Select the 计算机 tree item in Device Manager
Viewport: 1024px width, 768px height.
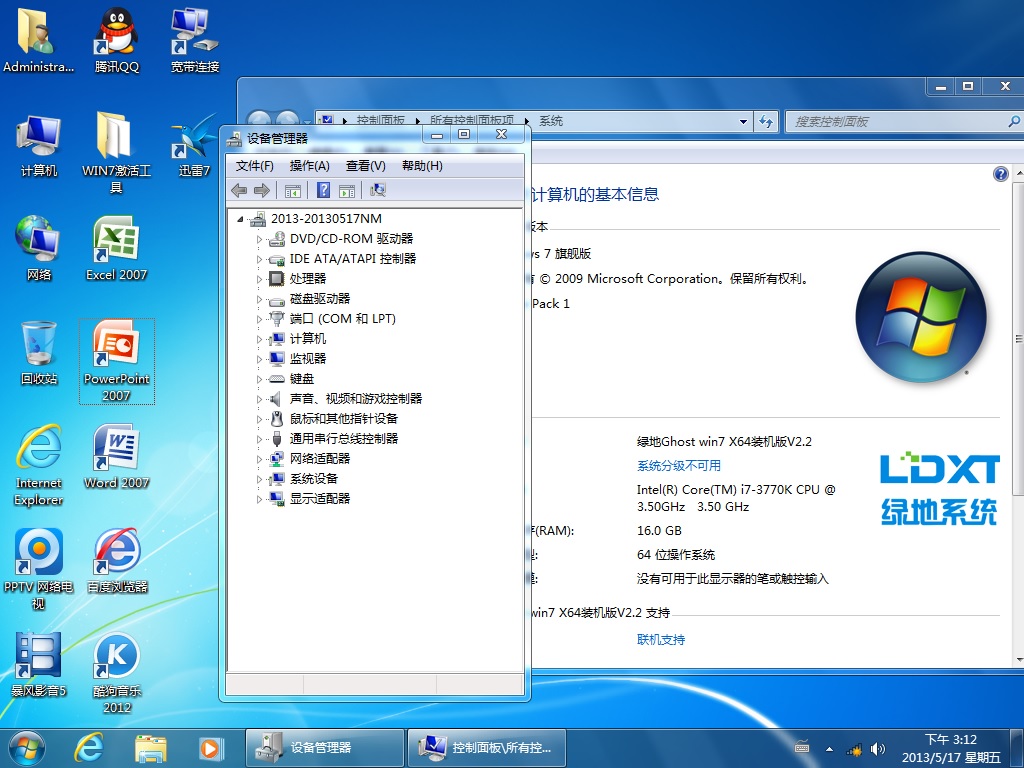[308, 338]
